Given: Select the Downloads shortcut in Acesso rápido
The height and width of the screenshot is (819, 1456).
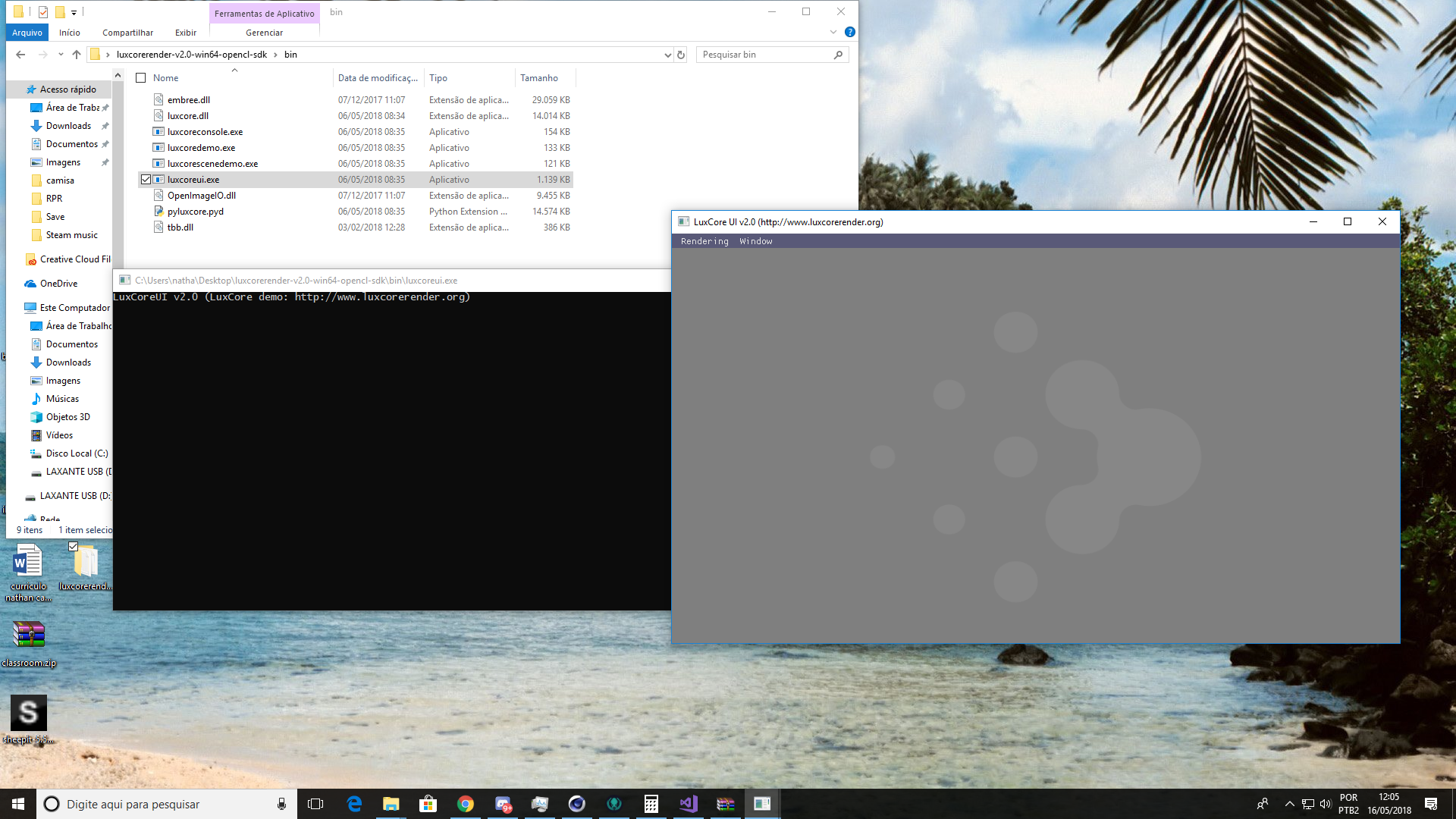Looking at the screenshot, I should coord(67,125).
